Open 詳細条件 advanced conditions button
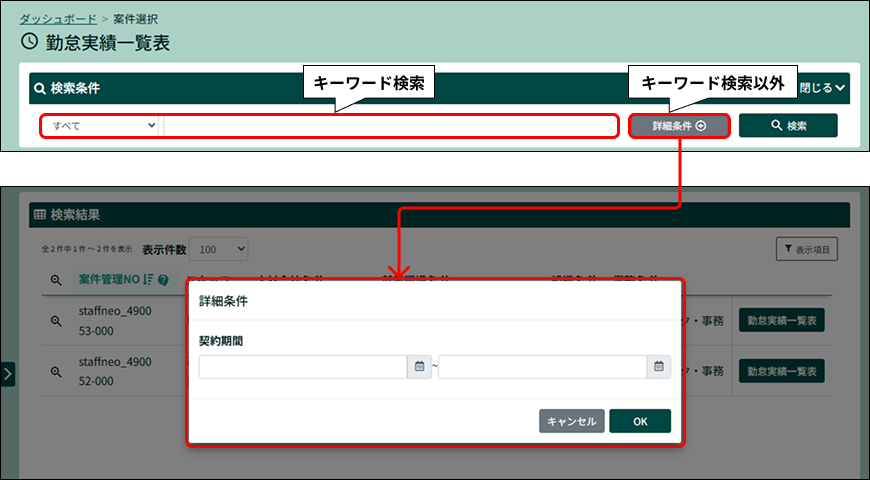 coord(679,126)
